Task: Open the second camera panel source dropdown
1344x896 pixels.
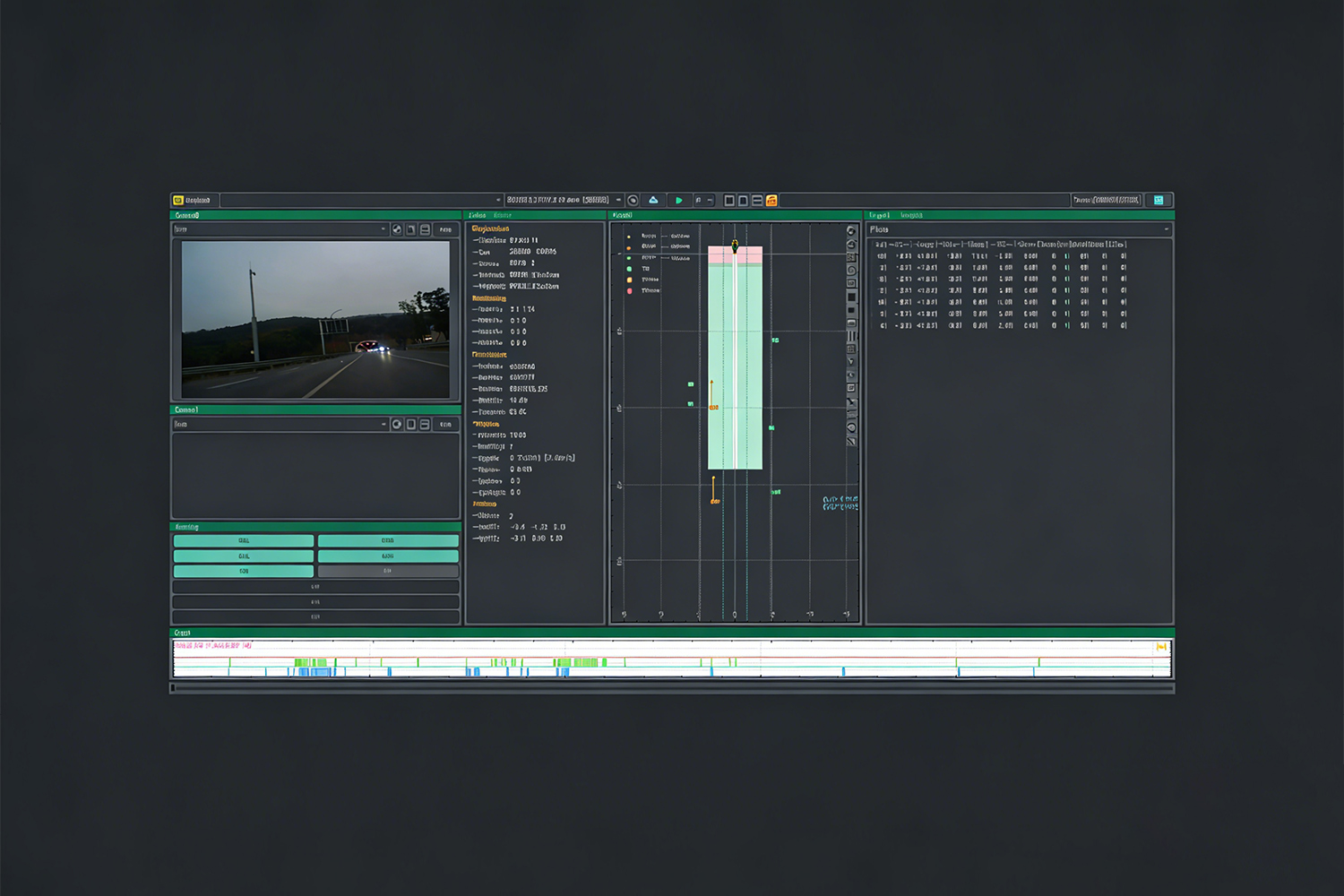Action: pyautogui.click(x=280, y=425)
